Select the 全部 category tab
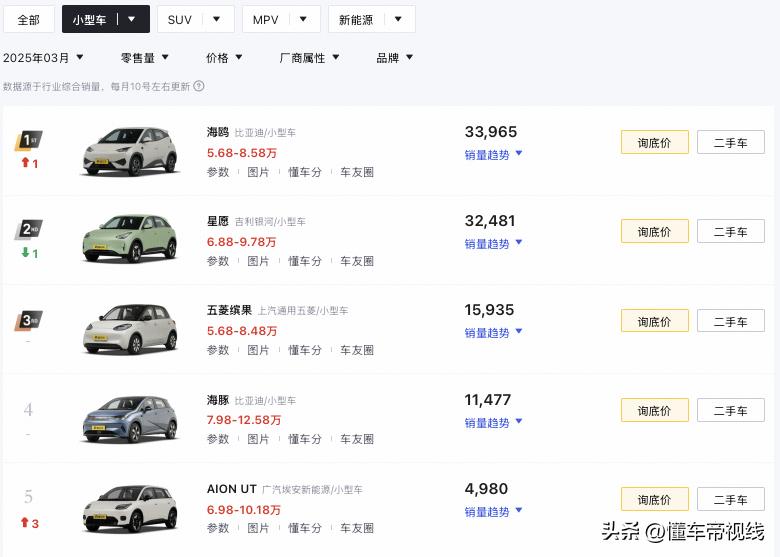 [28, 19]
